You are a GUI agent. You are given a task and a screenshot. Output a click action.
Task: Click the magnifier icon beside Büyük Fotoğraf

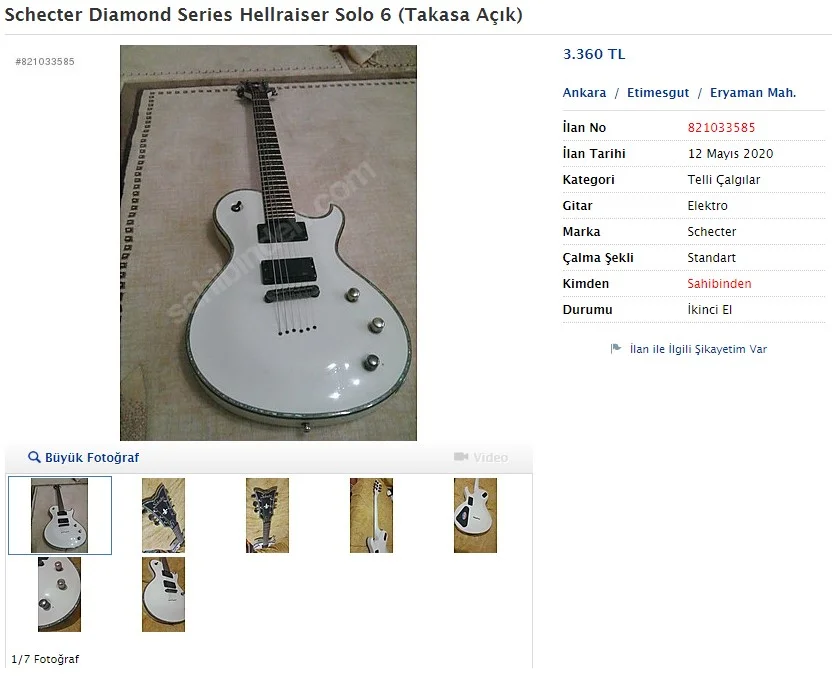click(34, 457)
